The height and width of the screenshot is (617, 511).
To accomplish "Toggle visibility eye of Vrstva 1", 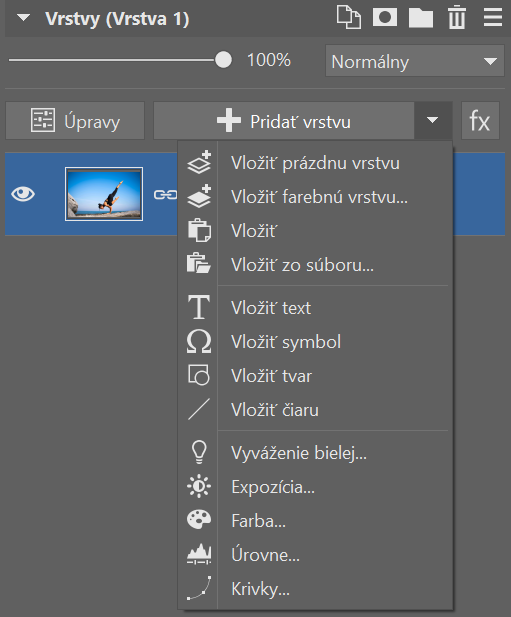I will [x=23, y=194].
